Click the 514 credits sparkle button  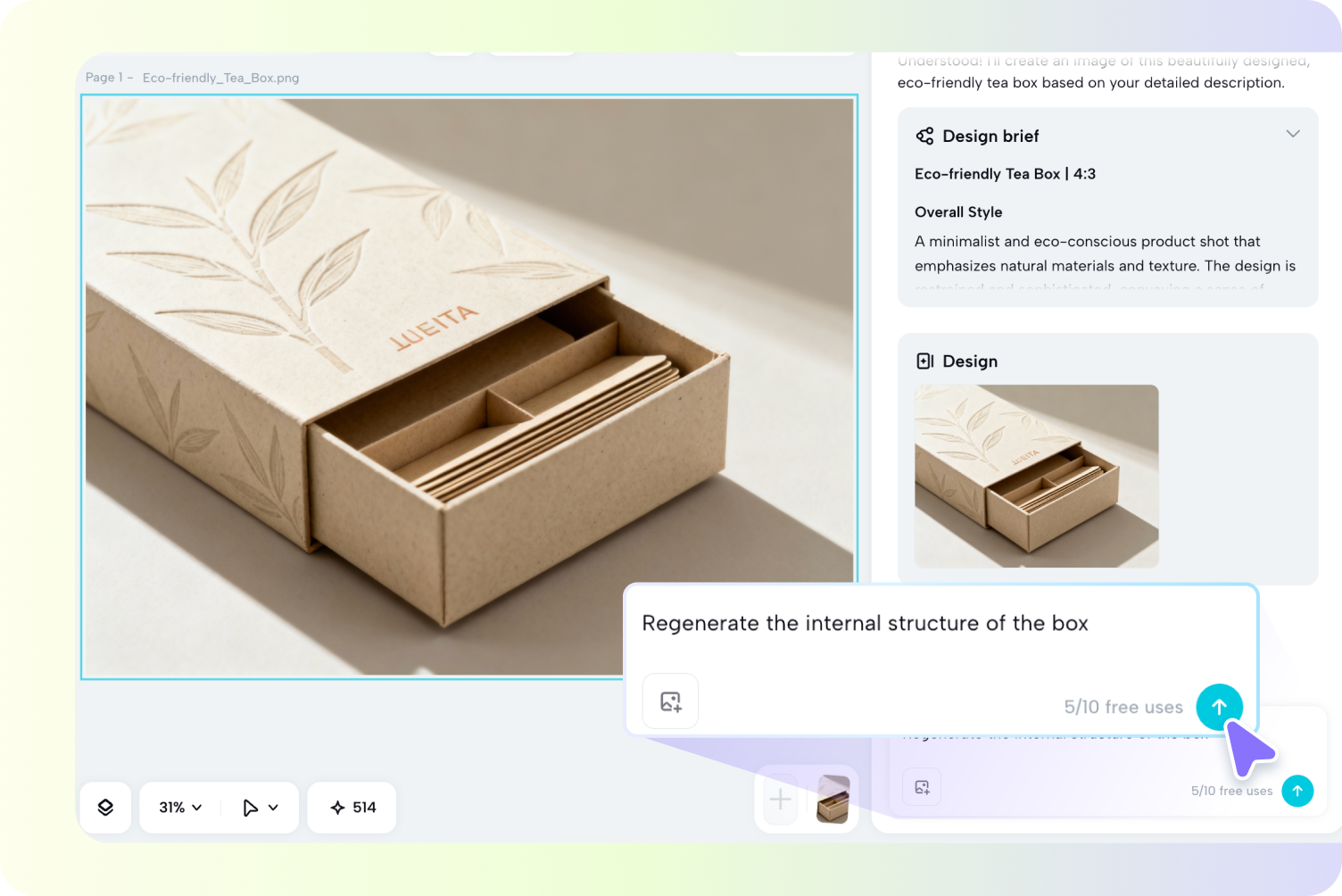tap(353, 808)
